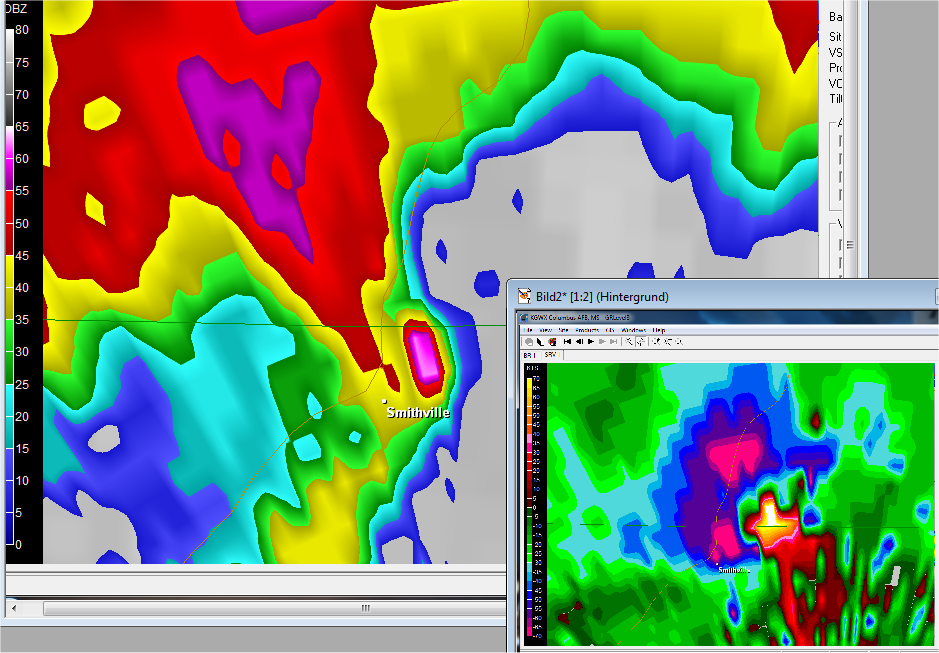
Task: Click the horizontal scrollbar left arrow
Action: 14,608
